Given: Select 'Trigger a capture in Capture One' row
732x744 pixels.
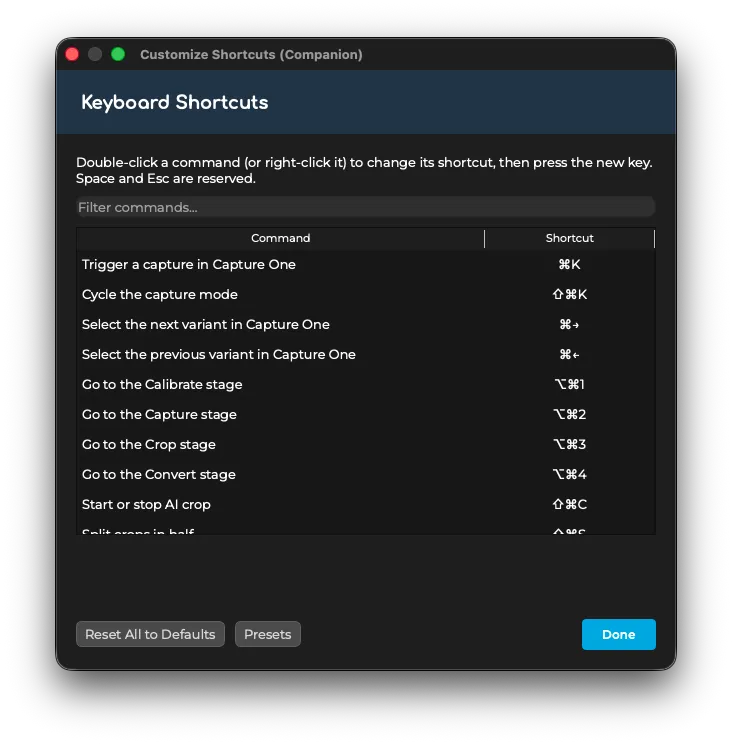Looking at the screenshot, I should click(x=365, y=264).
